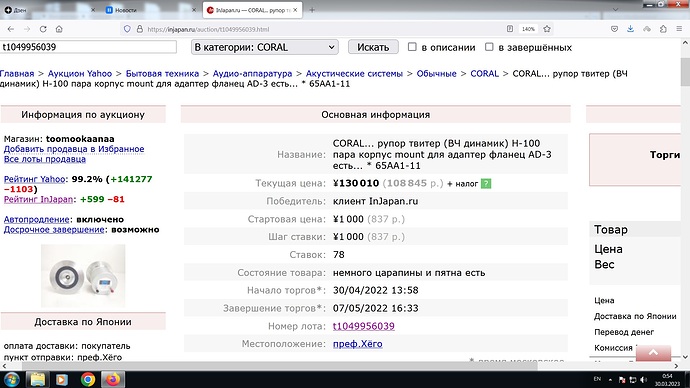The height and width of the screenshot is (388, 690).
Task: Open 'Все лоты продавца' link
Action: point(44,159)
